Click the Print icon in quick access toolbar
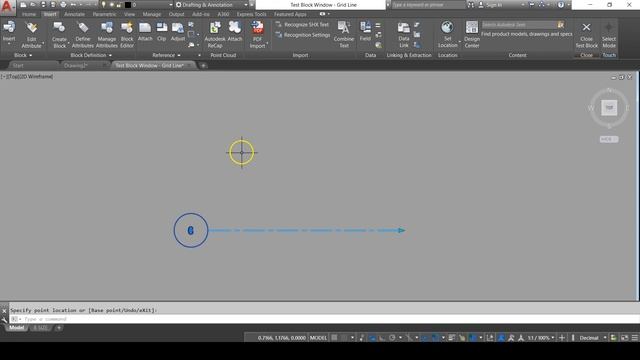640x360 pixels. [63, 5]
